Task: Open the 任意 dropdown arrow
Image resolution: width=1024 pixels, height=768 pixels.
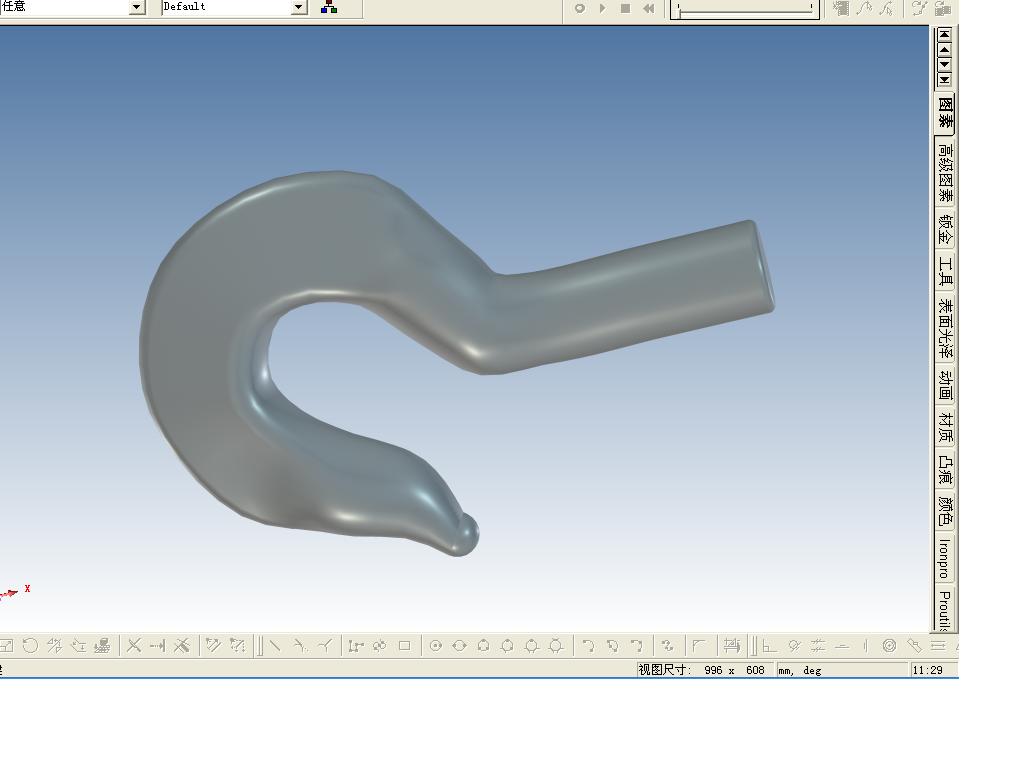Action: coord(136,7)
